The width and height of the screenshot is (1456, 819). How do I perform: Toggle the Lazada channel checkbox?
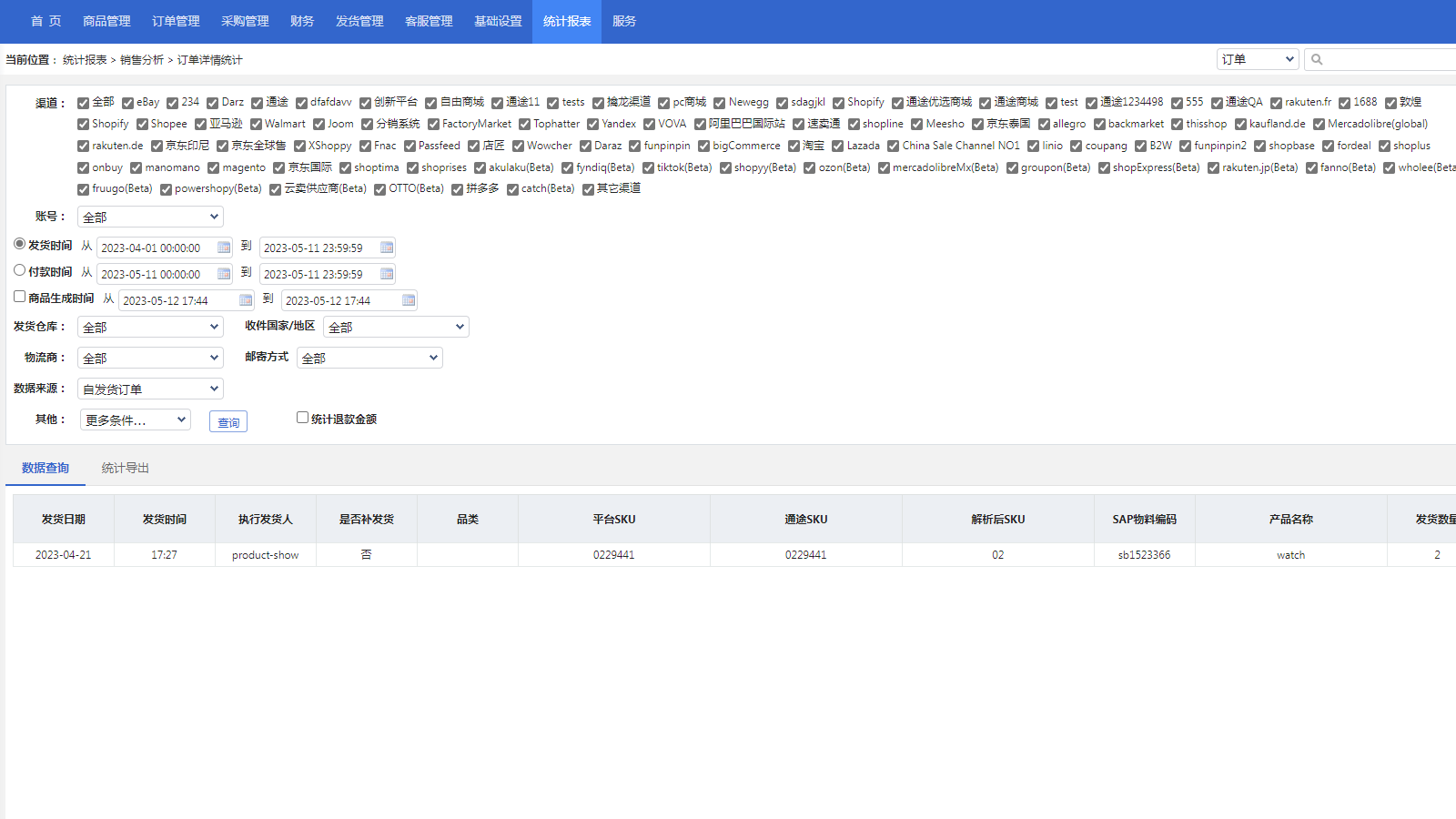[x=838, y=146]
